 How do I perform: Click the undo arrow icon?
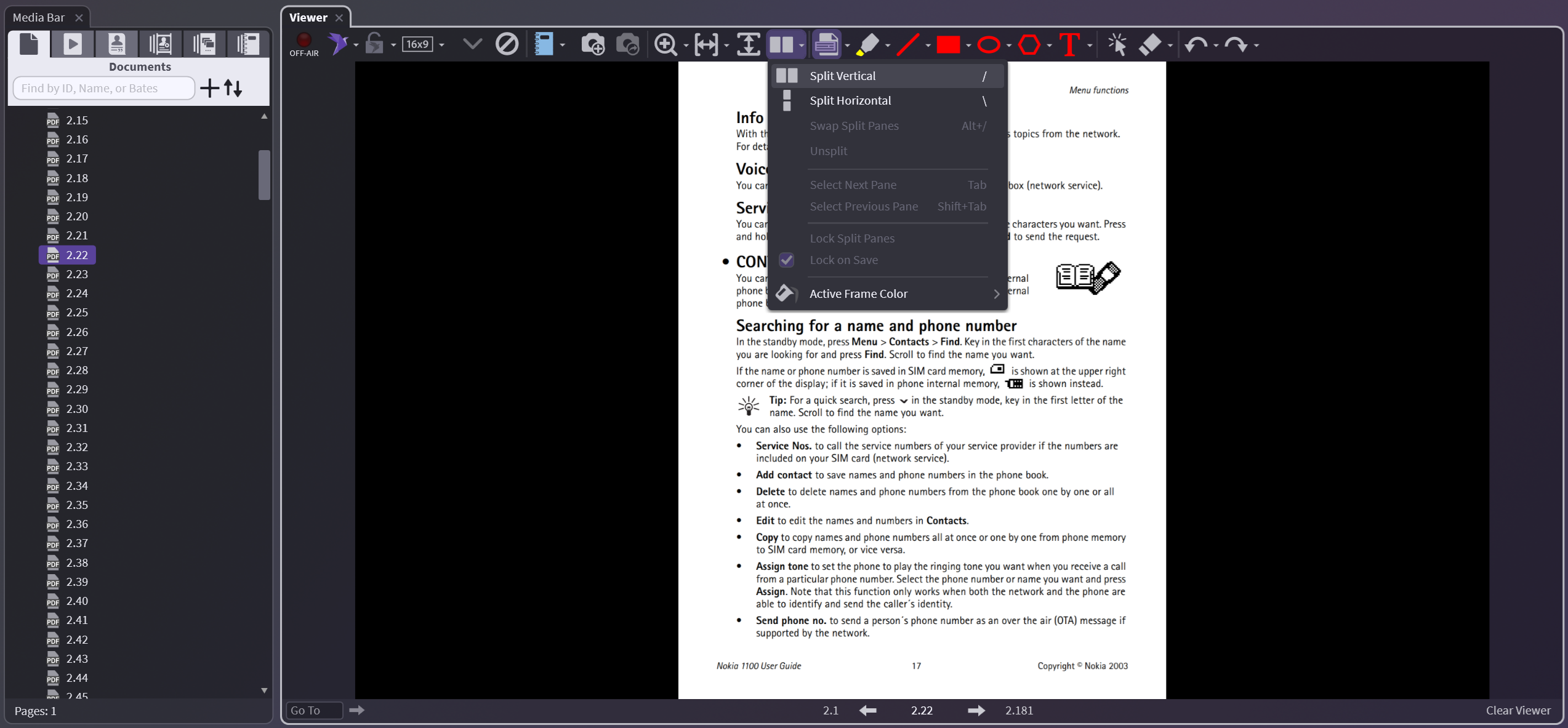[x=1196, y=44]
